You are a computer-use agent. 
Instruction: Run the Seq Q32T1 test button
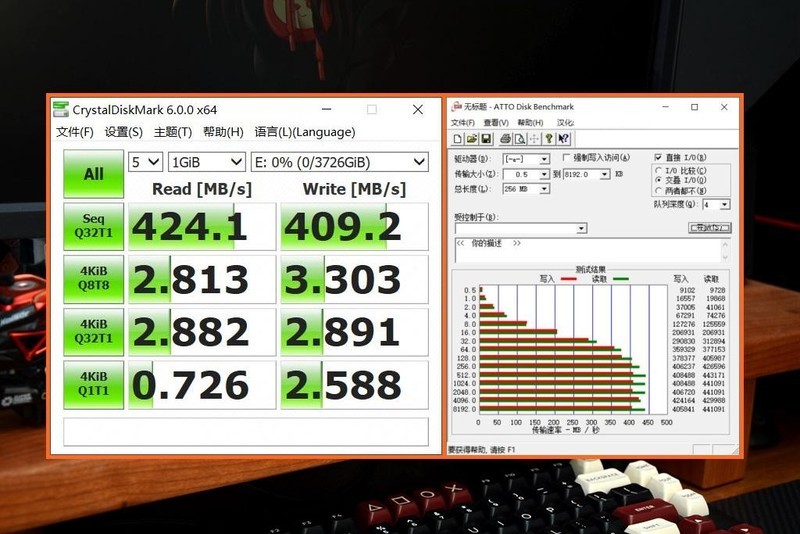point(93,226)
